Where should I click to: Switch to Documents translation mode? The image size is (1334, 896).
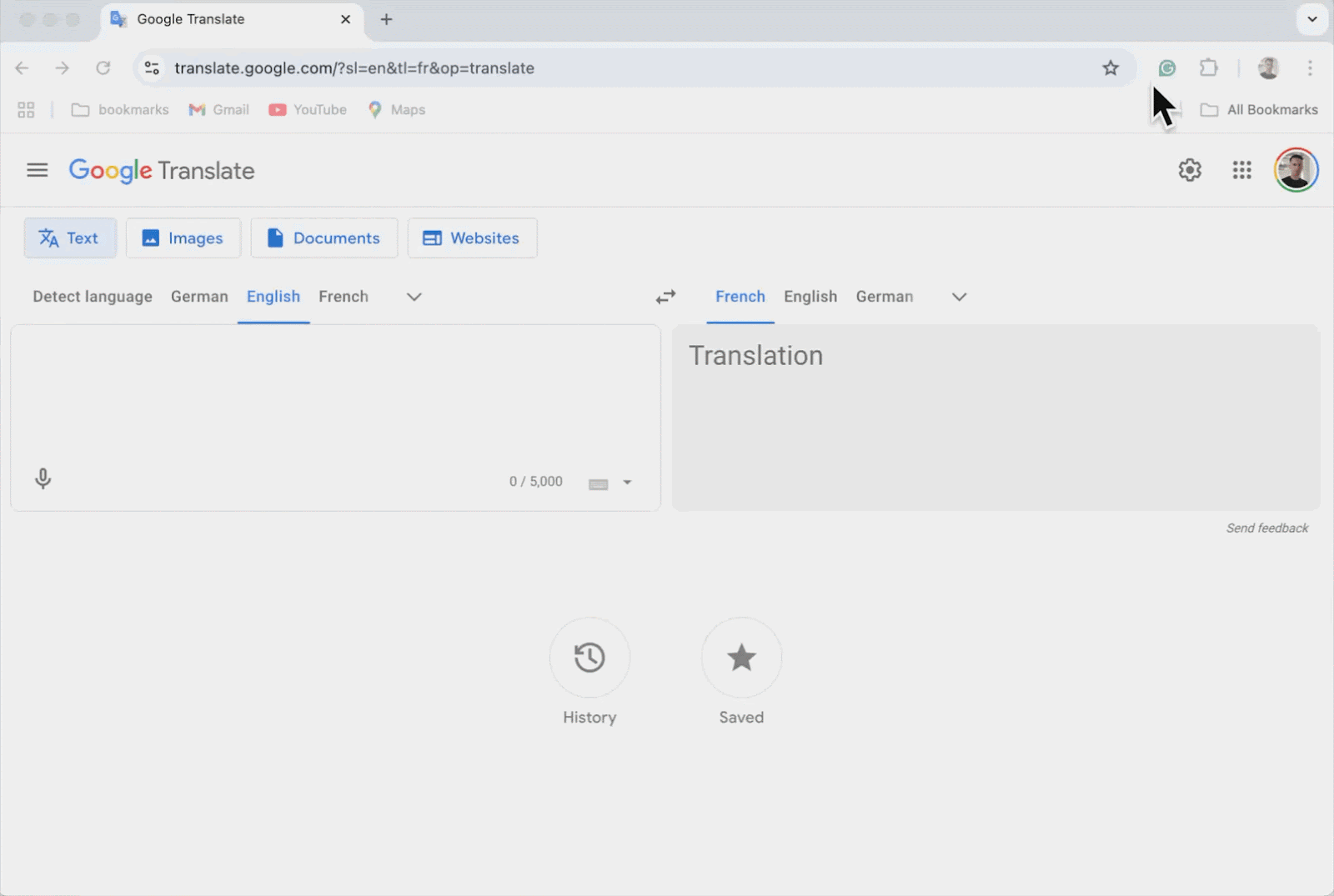(x=323, y=238)
